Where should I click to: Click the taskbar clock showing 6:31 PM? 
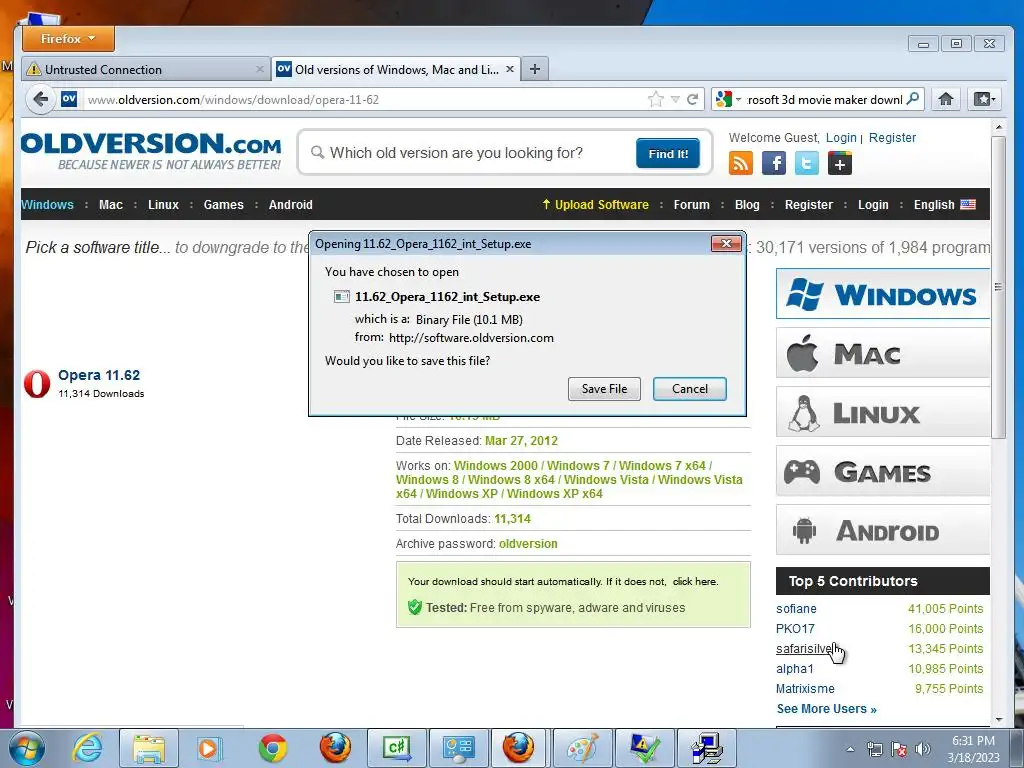[973, 748]
